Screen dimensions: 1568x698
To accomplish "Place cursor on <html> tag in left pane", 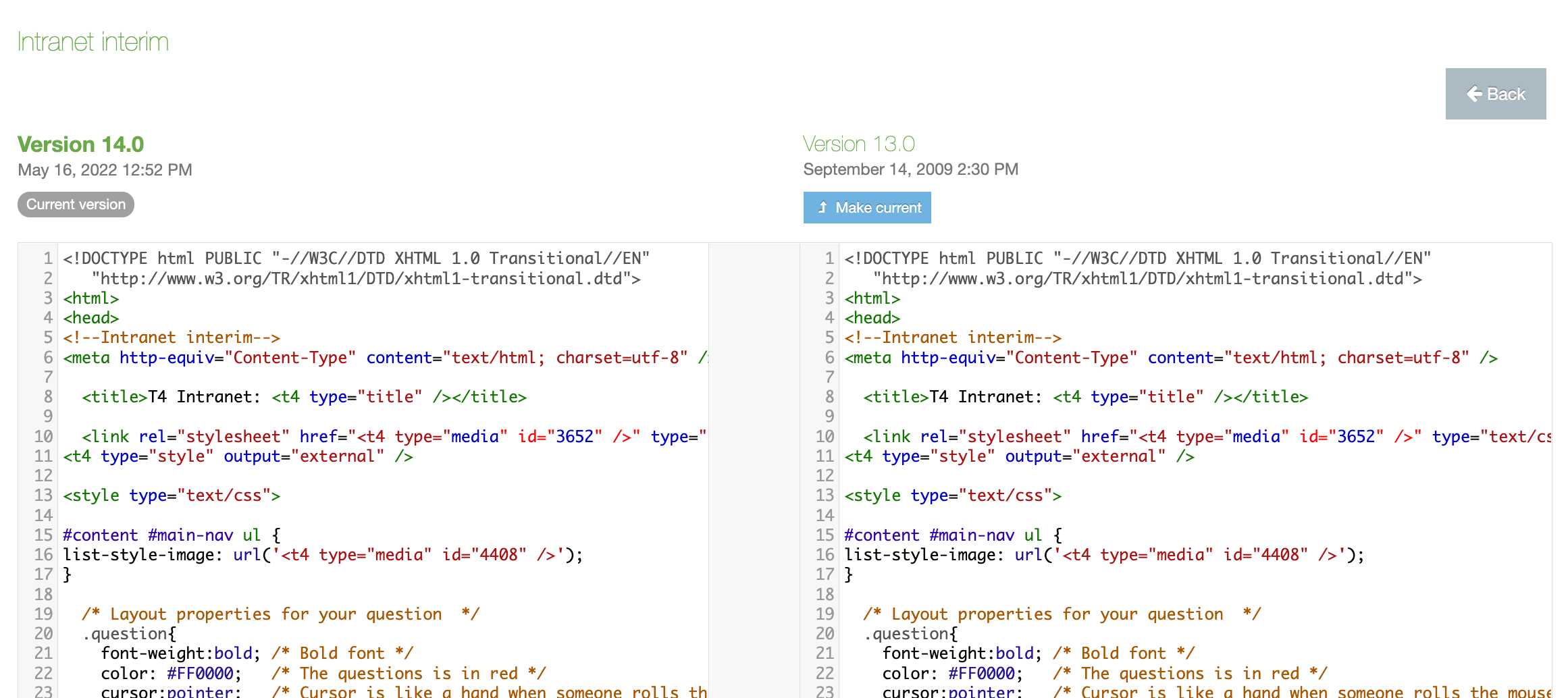I will tap(91, 298).
